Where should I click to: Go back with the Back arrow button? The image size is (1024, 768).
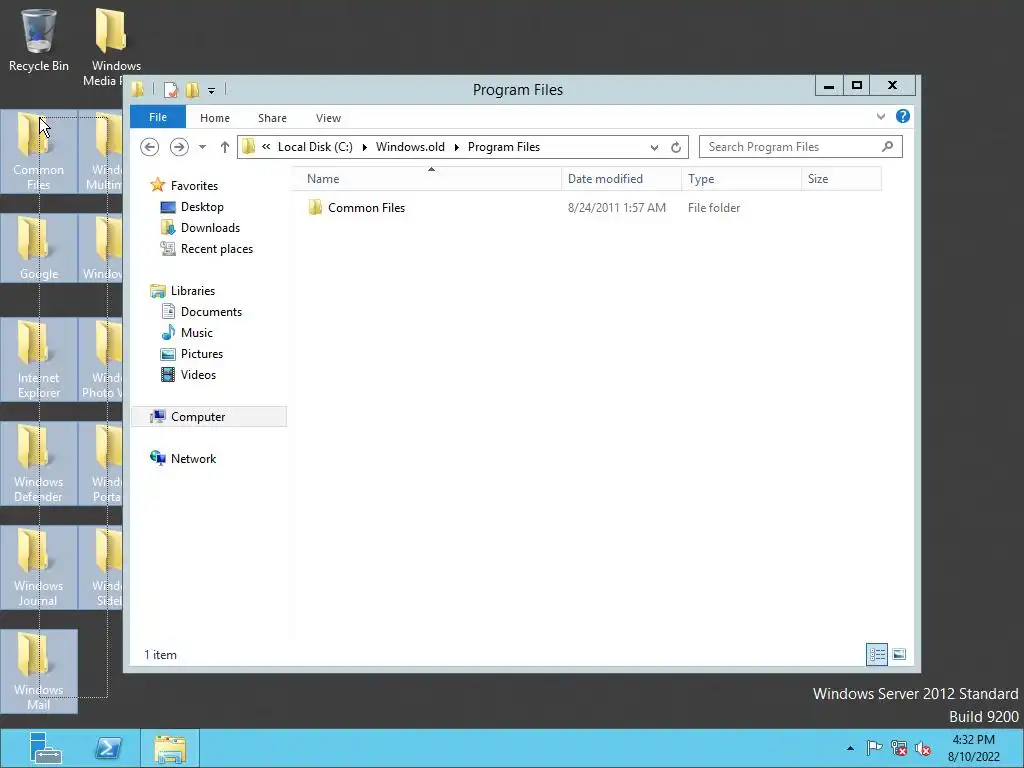pos(150,147)
